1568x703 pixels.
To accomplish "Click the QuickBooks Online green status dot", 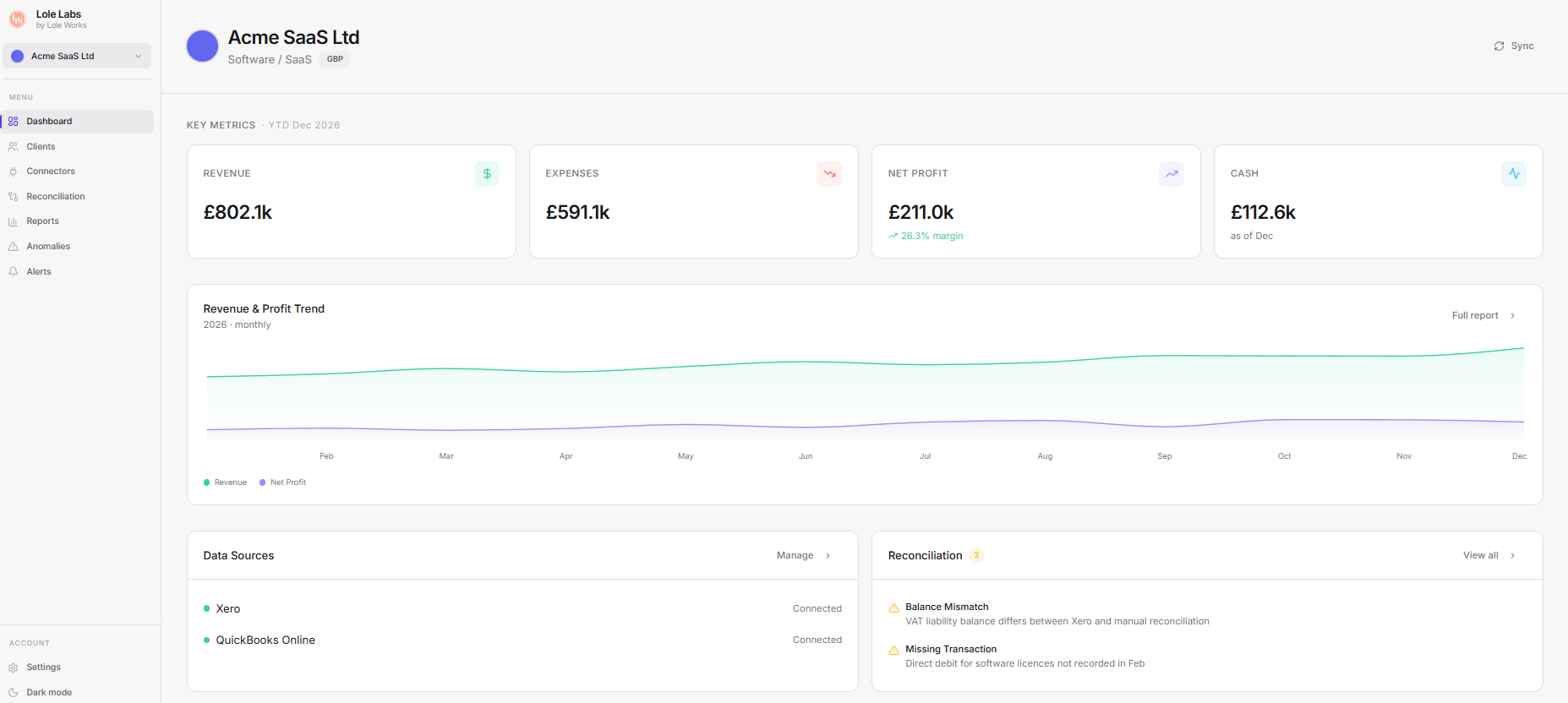I will click(207, 640).
